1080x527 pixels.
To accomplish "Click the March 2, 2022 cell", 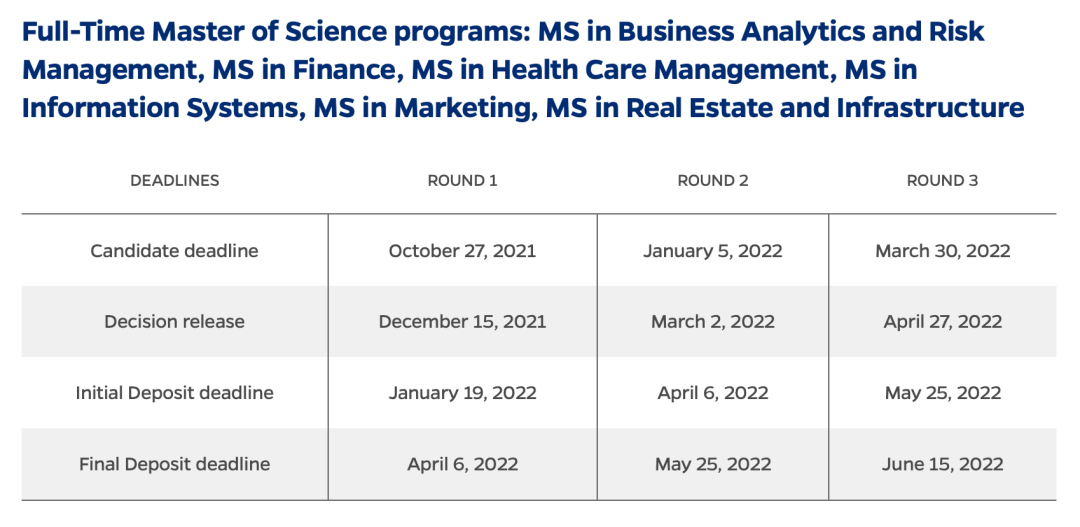I will point(713,322).
